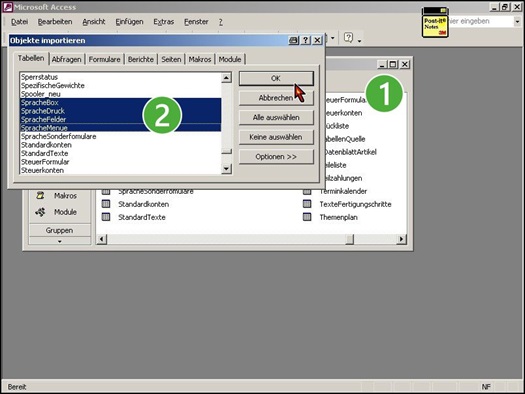Image resolution: width=525 pixels, height=394 pixels.
Task: Click the Office Assistant help toolbar icon
Action: point(349,37)
